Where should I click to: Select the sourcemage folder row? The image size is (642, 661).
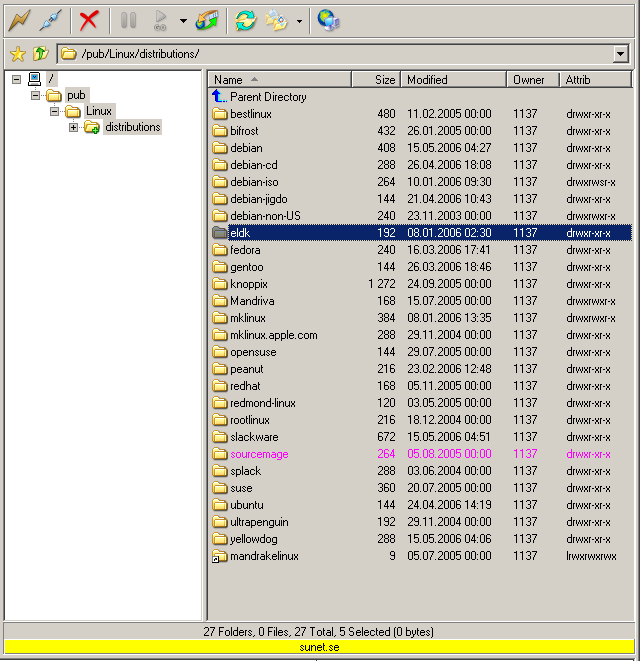point(259,454)
